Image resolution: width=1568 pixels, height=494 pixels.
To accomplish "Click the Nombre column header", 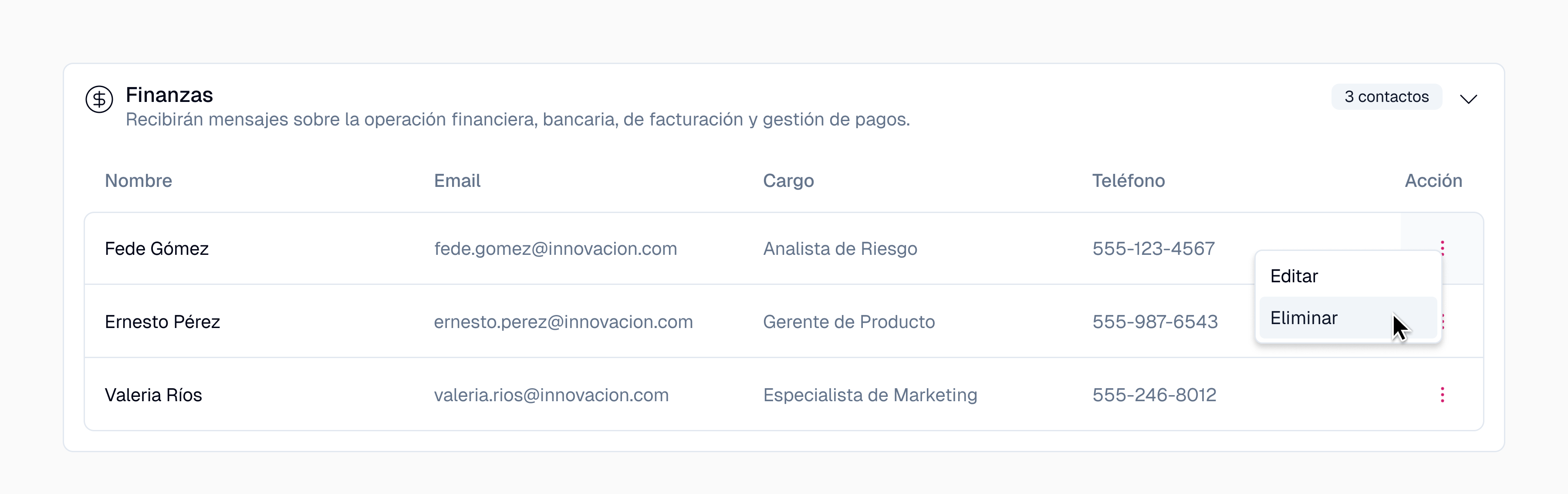I will click(x=138, y=181).
